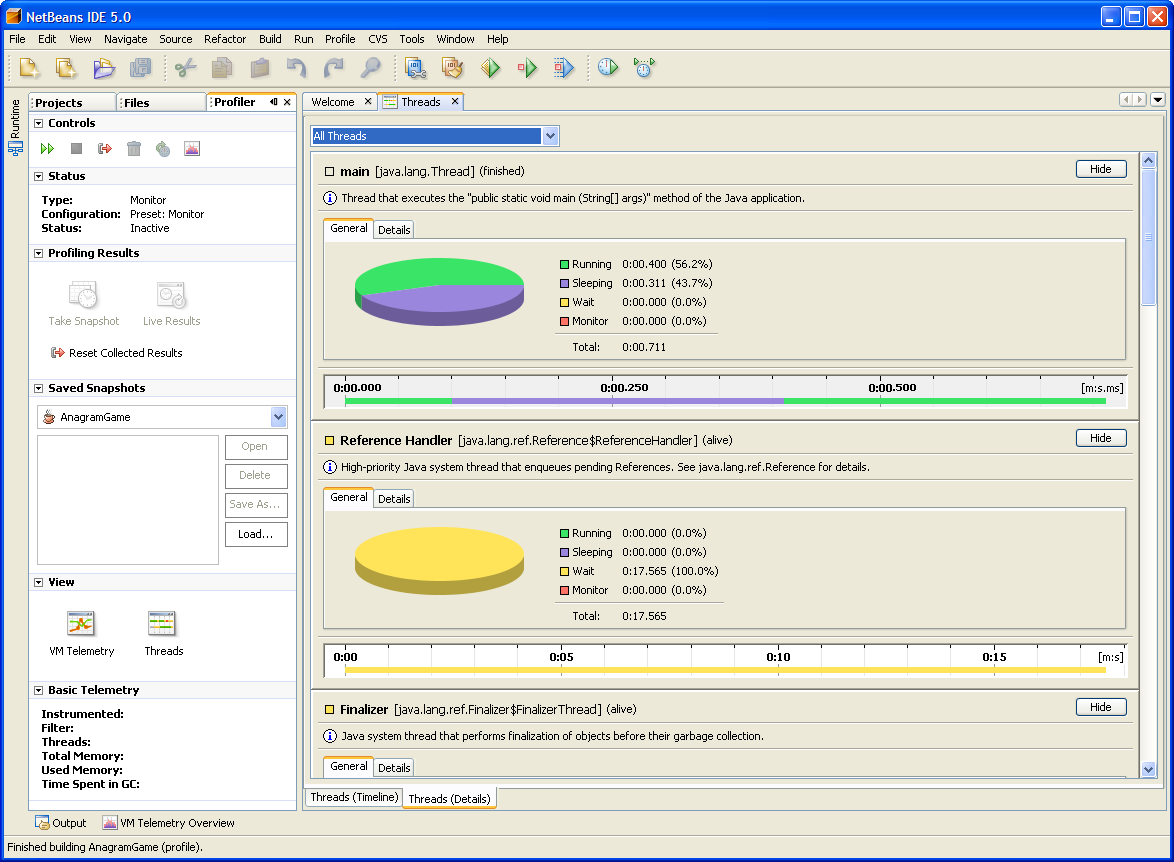The height and width of the screenshot is (862, 1174).
Task: Click the VM Telemetry graph icon in Controls
Action: (x=192, y=149)
